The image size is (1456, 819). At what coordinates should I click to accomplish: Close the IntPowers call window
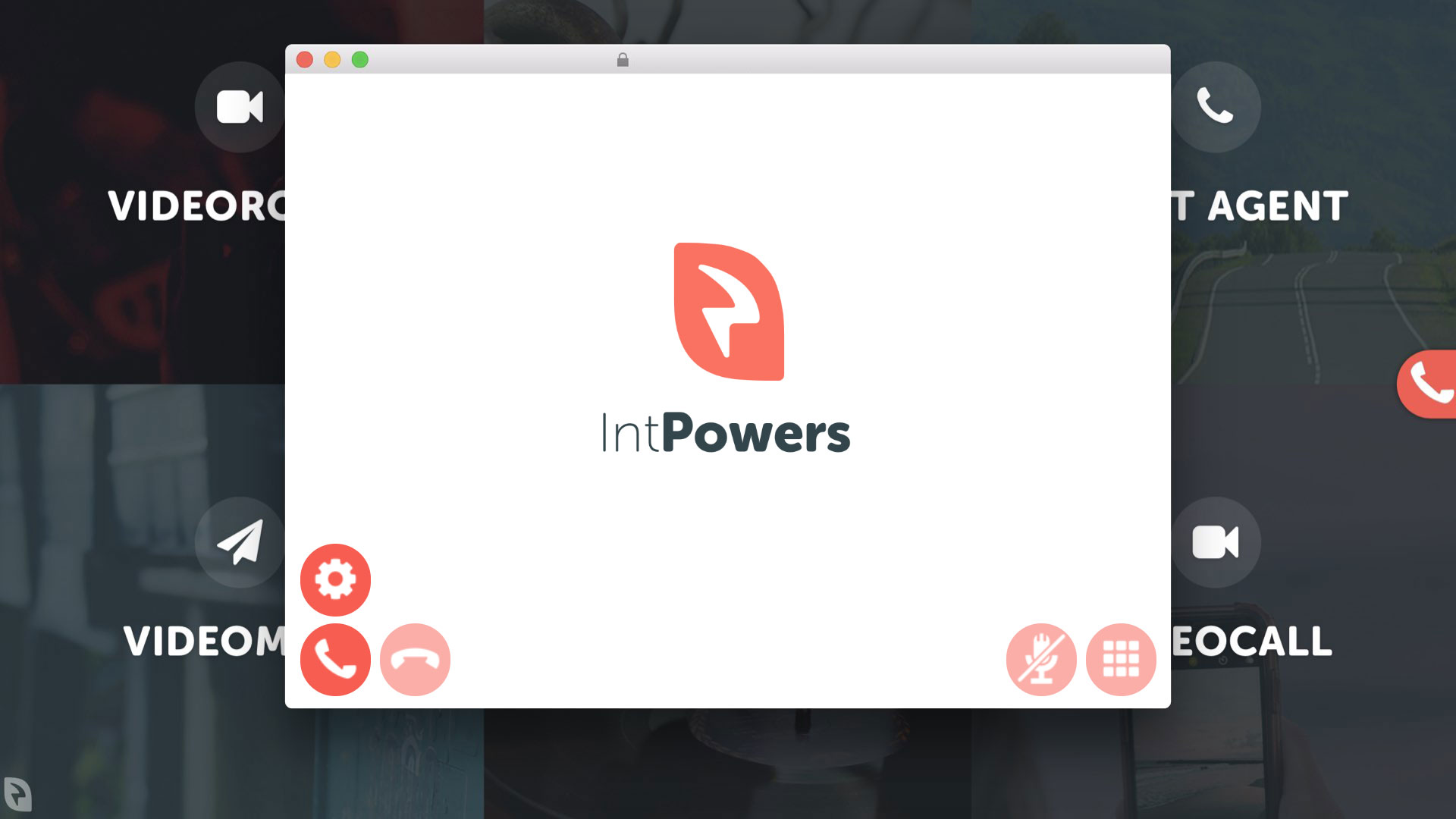click(305, 60)
